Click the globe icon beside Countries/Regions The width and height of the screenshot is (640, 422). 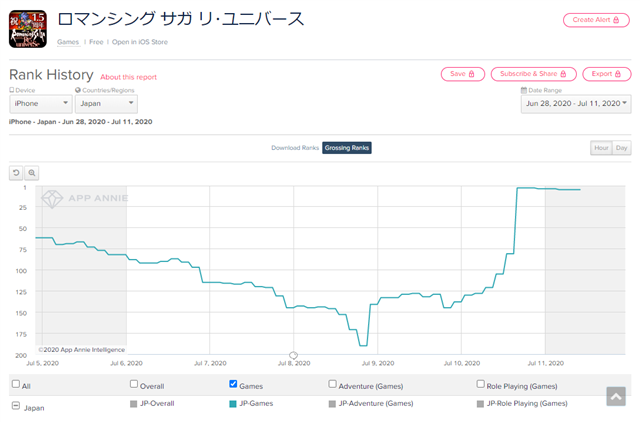(78, 90)
